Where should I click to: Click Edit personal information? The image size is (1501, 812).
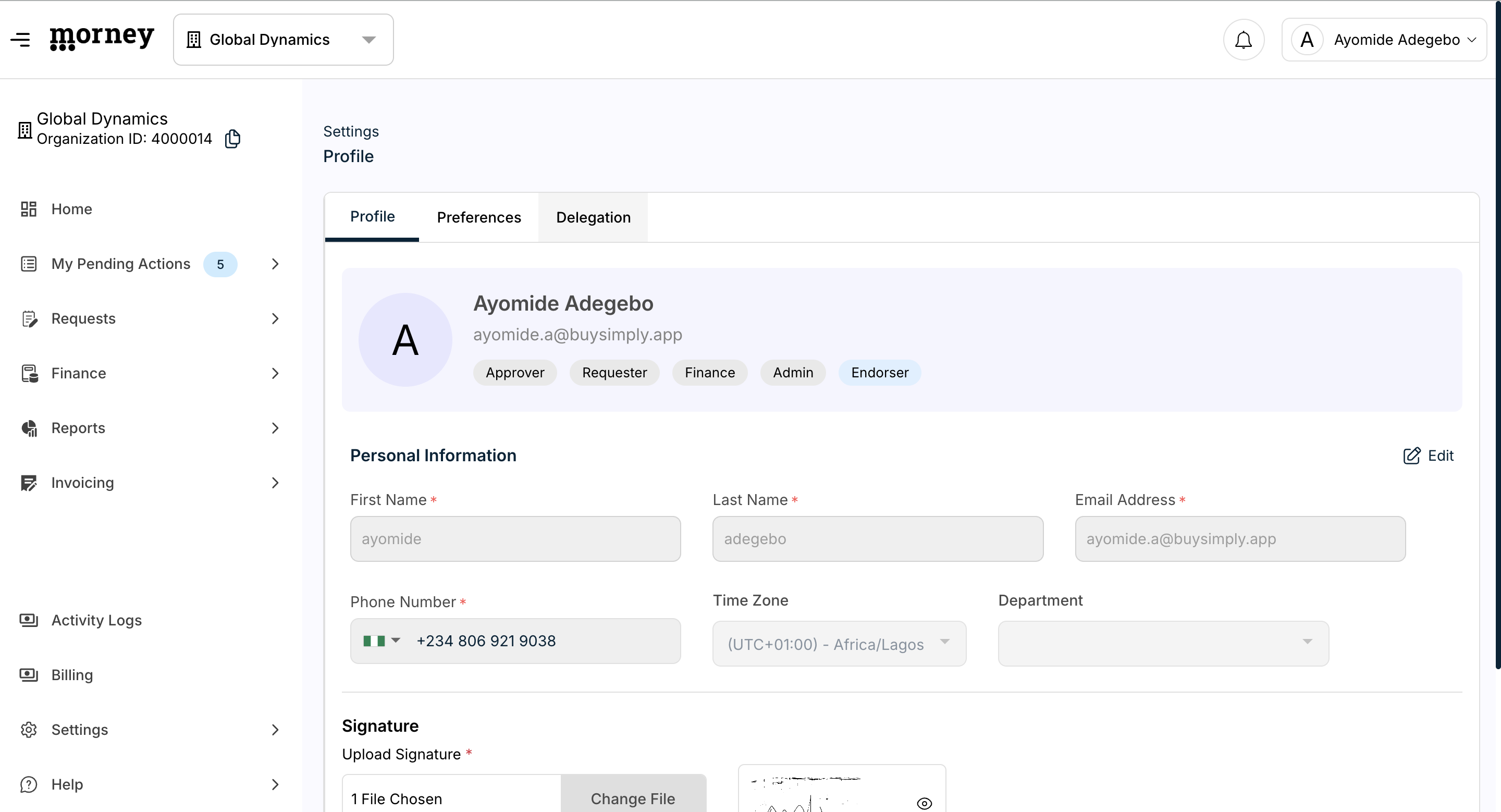[1428, 456]
